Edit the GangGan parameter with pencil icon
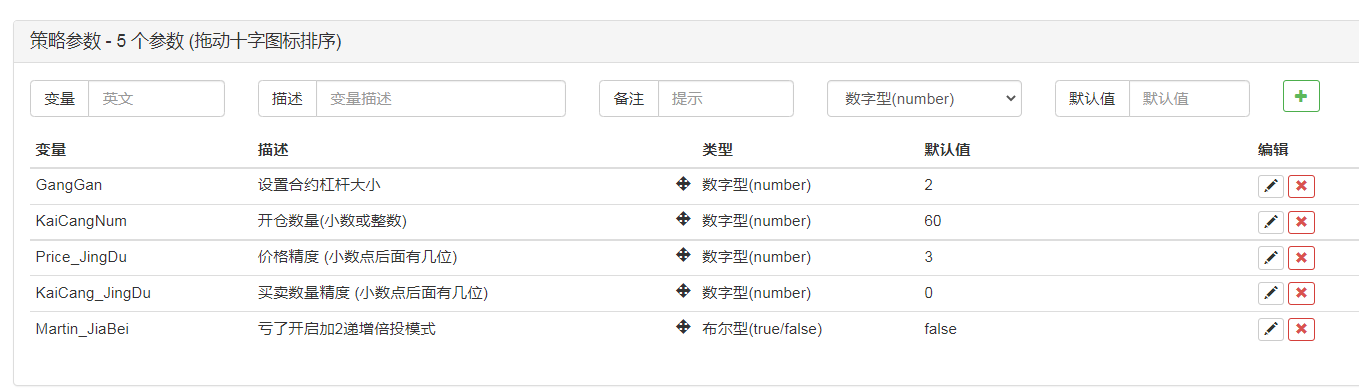Viewport: 1359px width, 391px height. (1271, 186)
